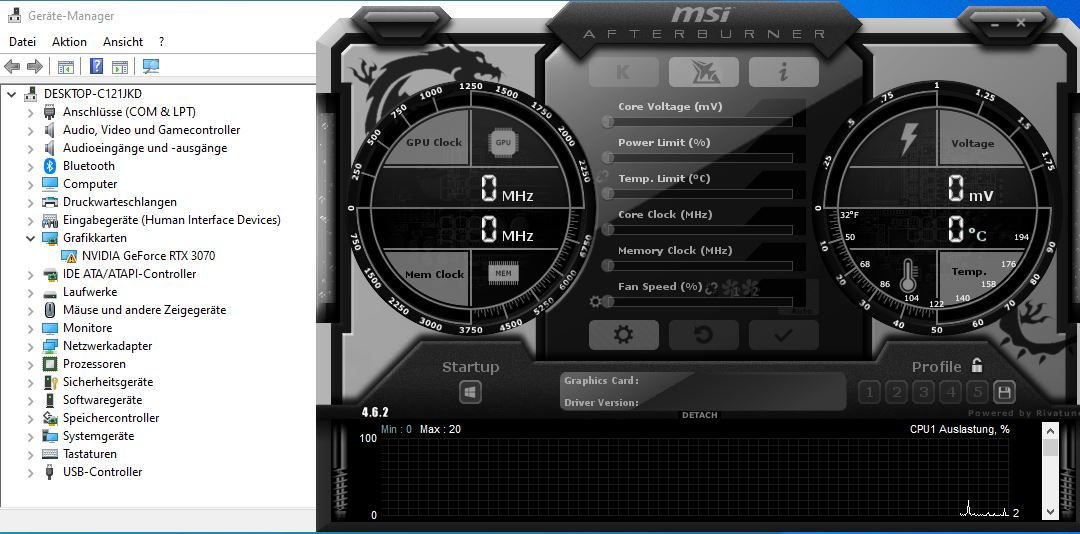This screenshot has height=534, width=1080.
Task: Select the Speichercontroller tree item
Action: tap(111, 418)
